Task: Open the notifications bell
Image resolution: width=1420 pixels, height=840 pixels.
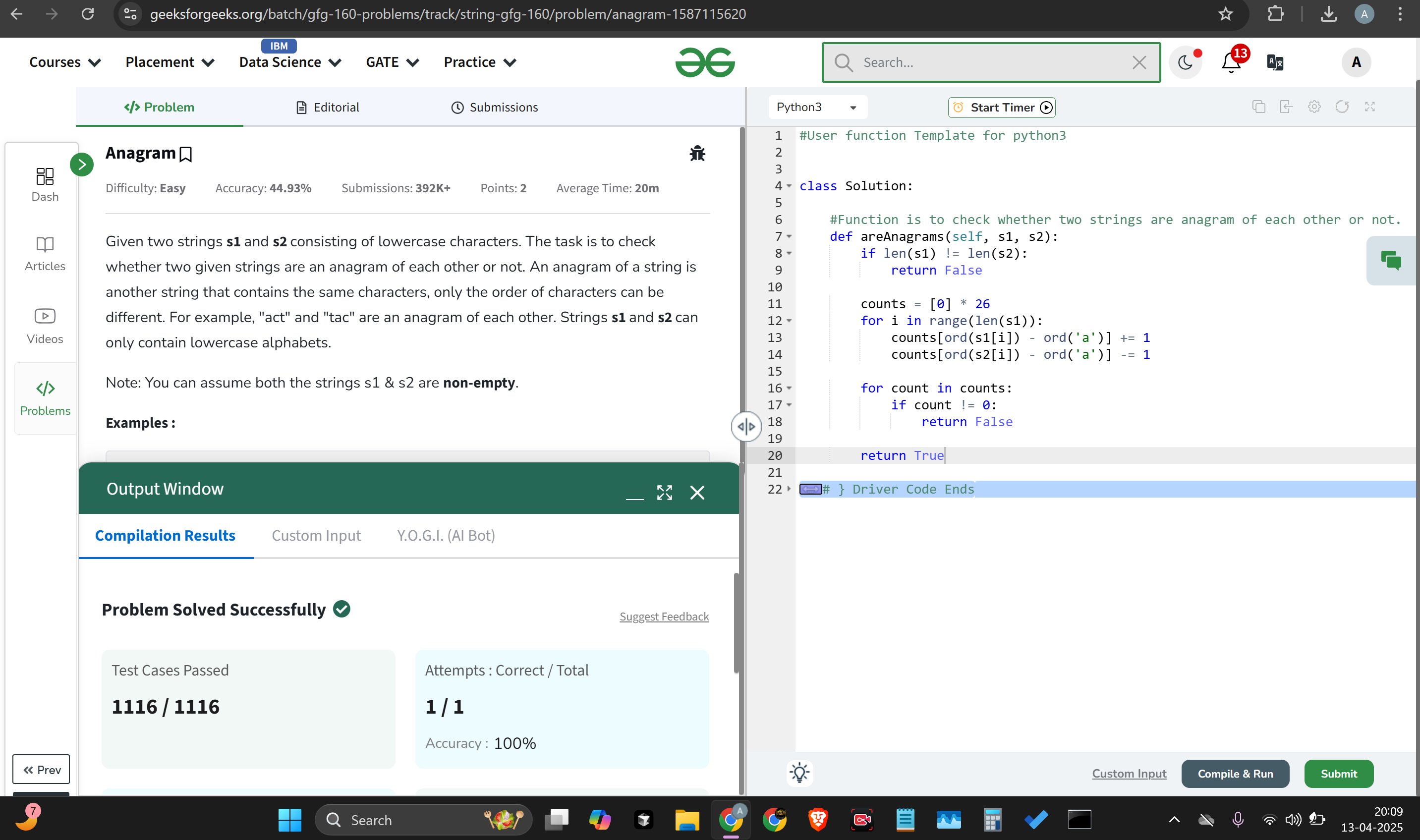Action: coord(1231,62)
